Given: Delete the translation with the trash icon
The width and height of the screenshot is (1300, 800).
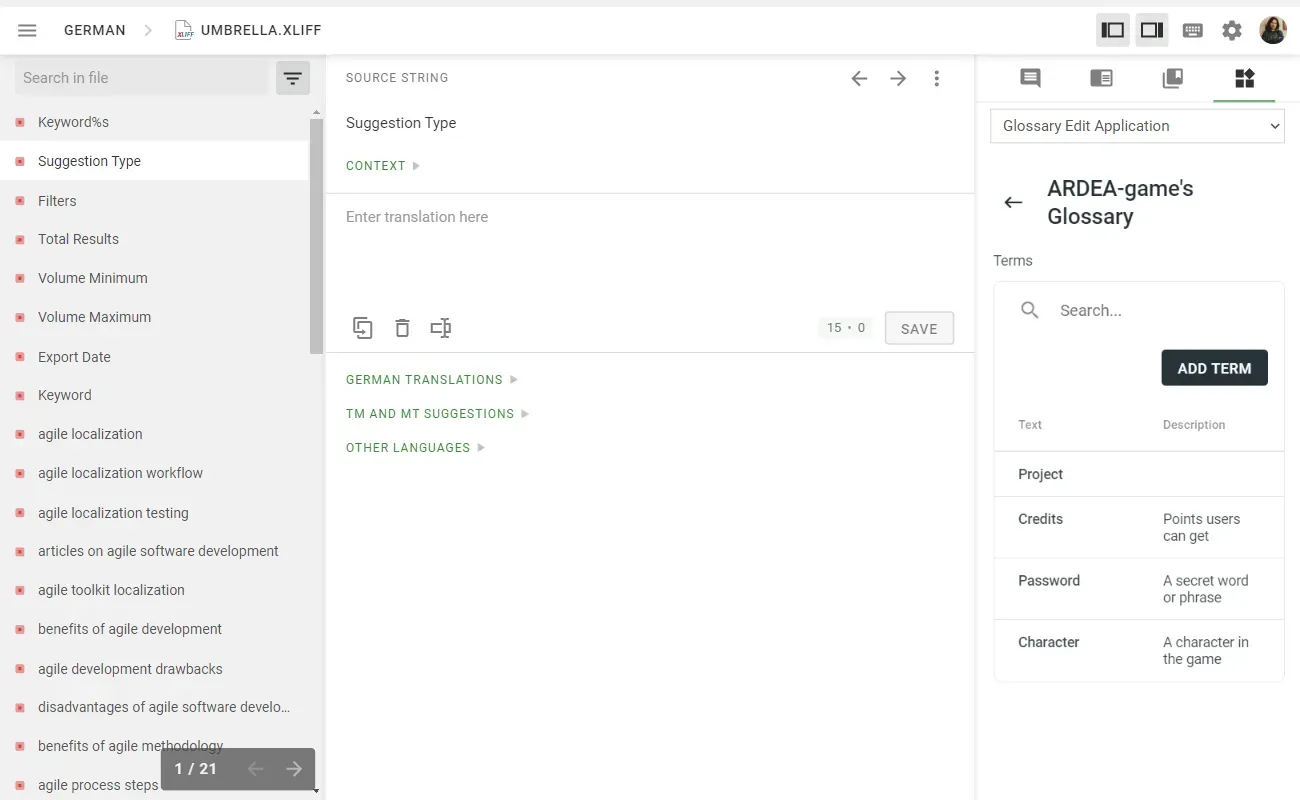Looking at the screenshot, I should [402, 327].
